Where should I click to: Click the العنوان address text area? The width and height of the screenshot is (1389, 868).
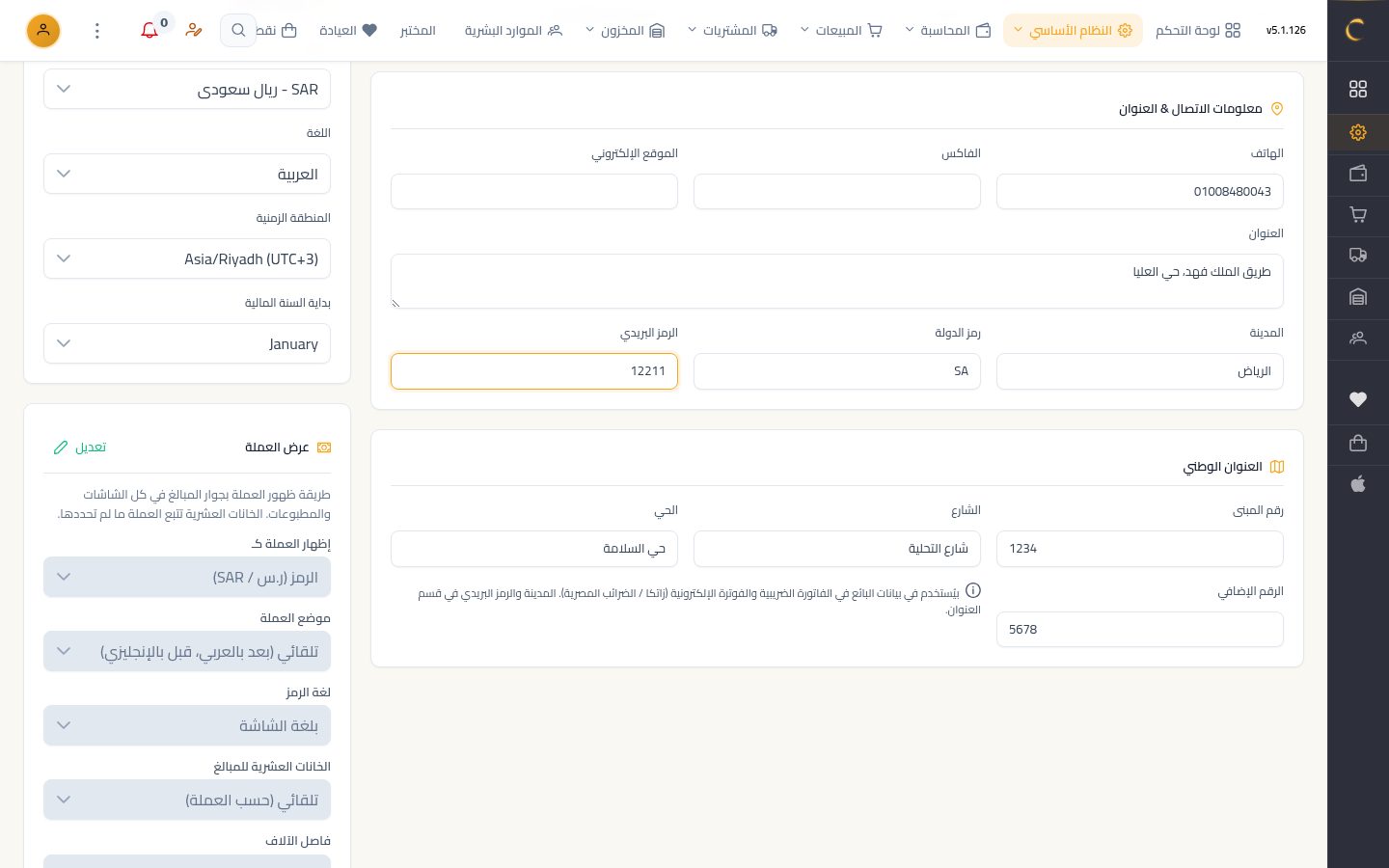pyautogui.click(x=837, y=281)
